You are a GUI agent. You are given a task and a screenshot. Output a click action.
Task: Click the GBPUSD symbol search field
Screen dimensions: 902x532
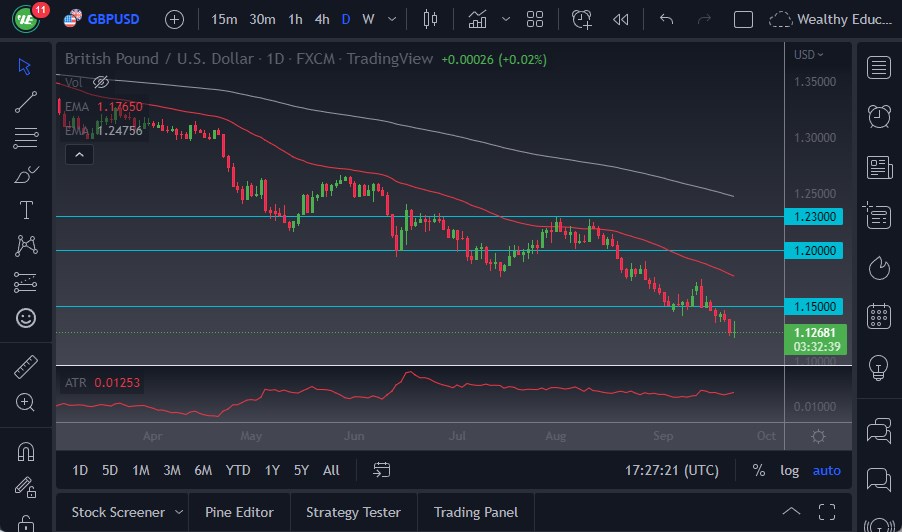click(x=111, y=19)
